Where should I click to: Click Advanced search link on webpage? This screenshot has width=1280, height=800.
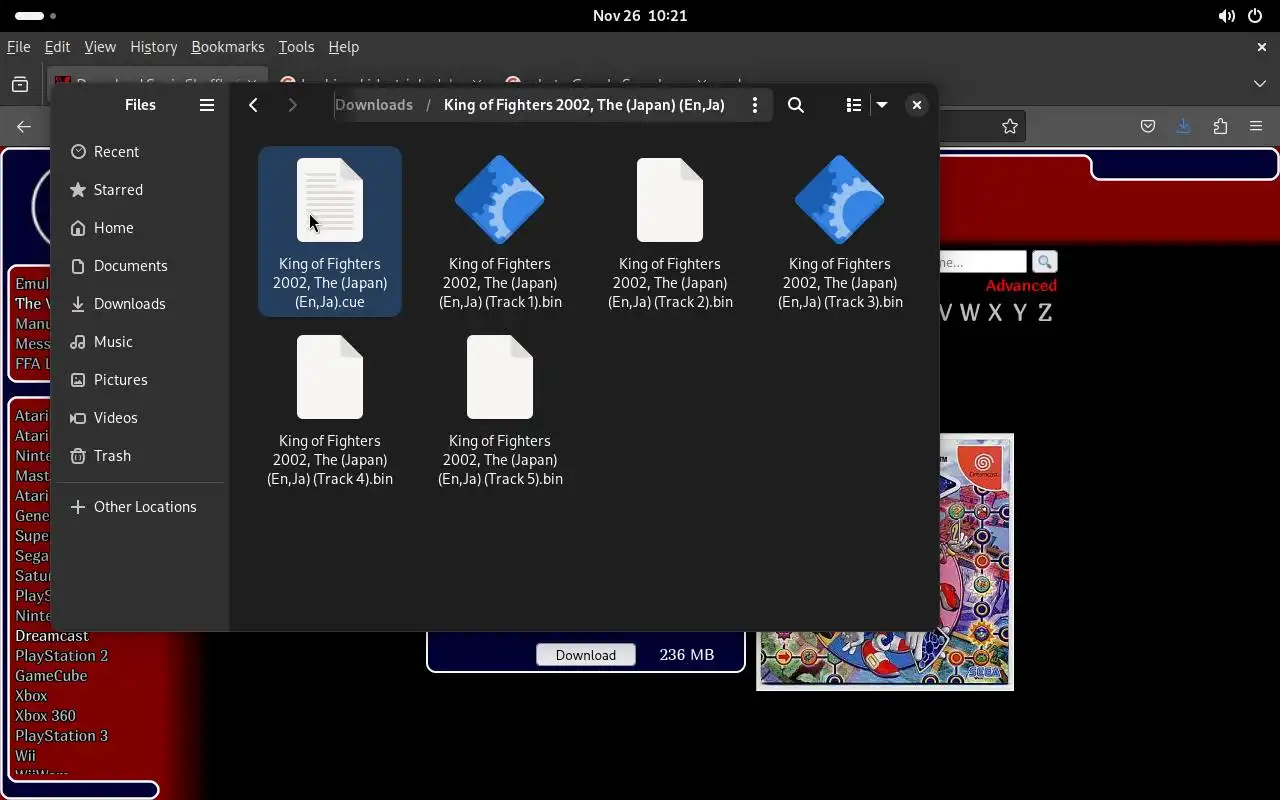tap(1021, 285)
